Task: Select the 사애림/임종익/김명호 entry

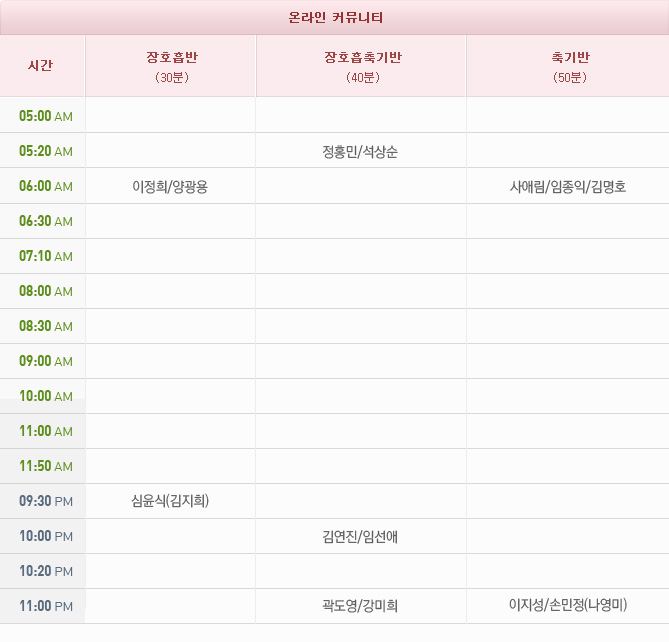Action: coord(567,187)
